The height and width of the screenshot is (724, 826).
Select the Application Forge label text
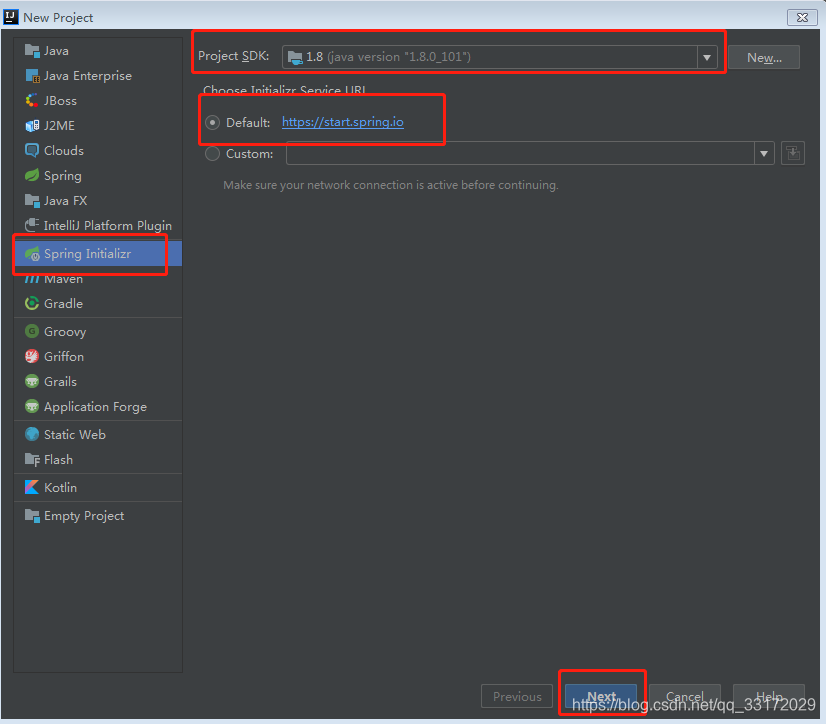pyautogui.click(x=95, y=407)
